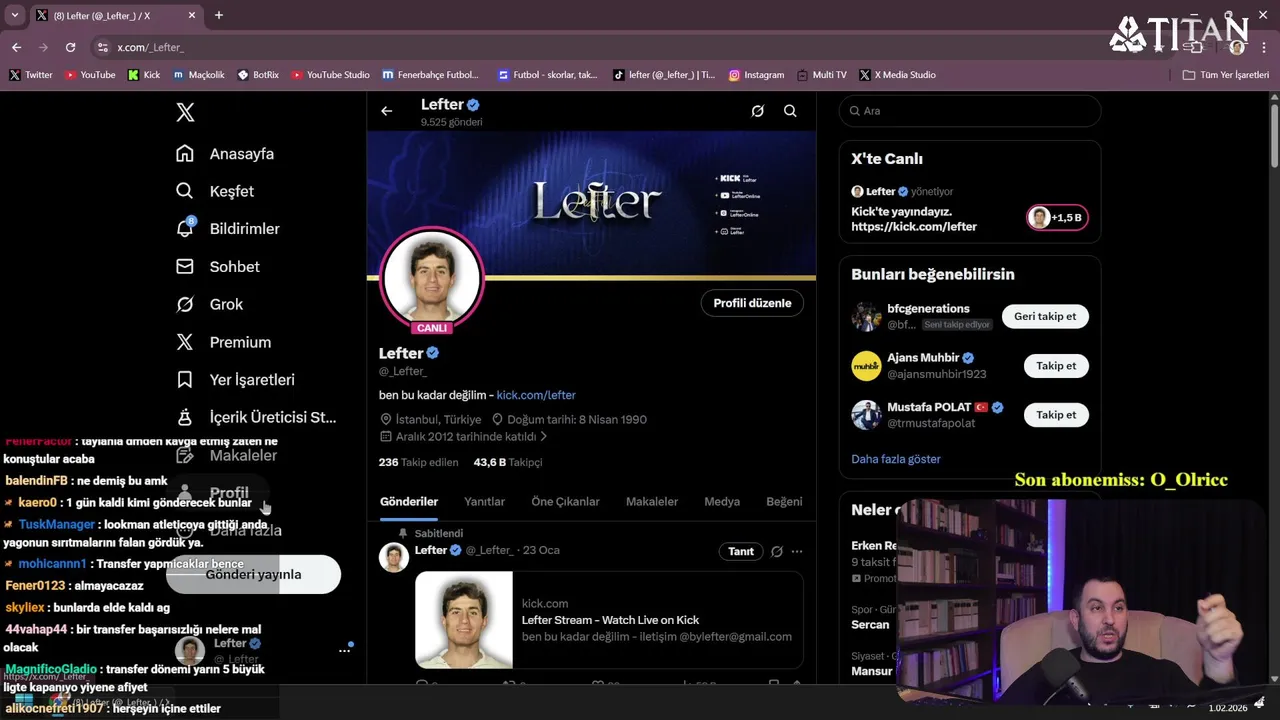The width and height of the screenshot is (1280, 720).
Task: Switch to Beğeni tab
Action: 784,502
